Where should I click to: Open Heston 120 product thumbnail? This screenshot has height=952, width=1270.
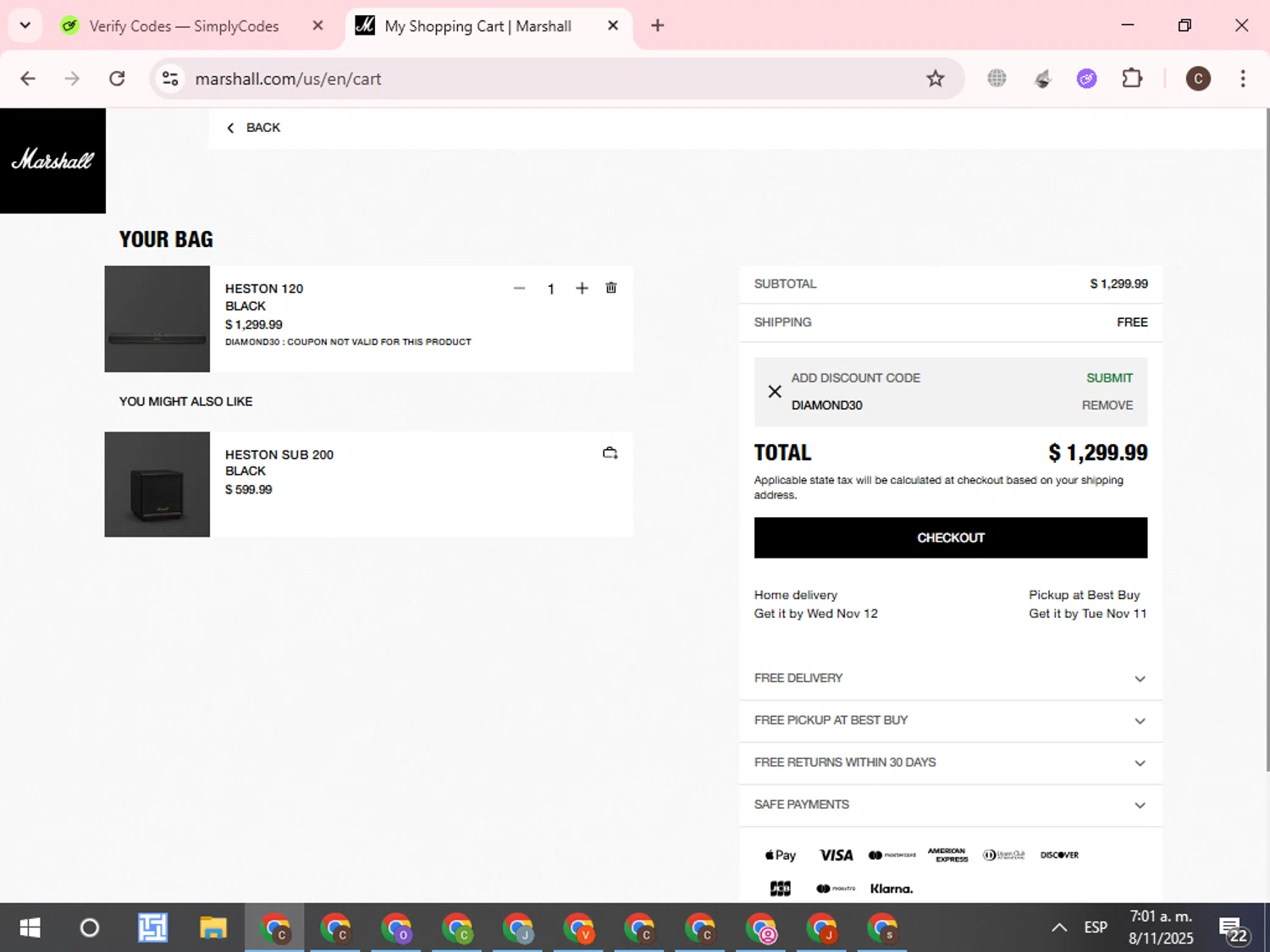coord(157,319)
